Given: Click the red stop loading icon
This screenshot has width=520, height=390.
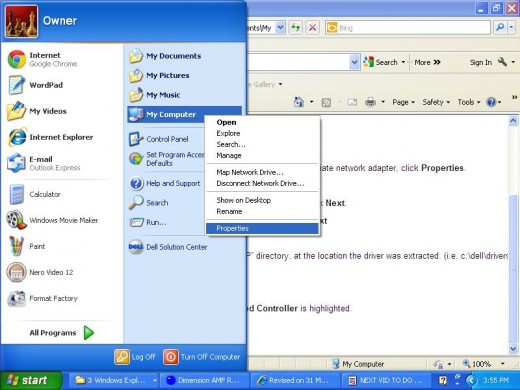Looking at the screenshot, I should (x=312, y=28).
